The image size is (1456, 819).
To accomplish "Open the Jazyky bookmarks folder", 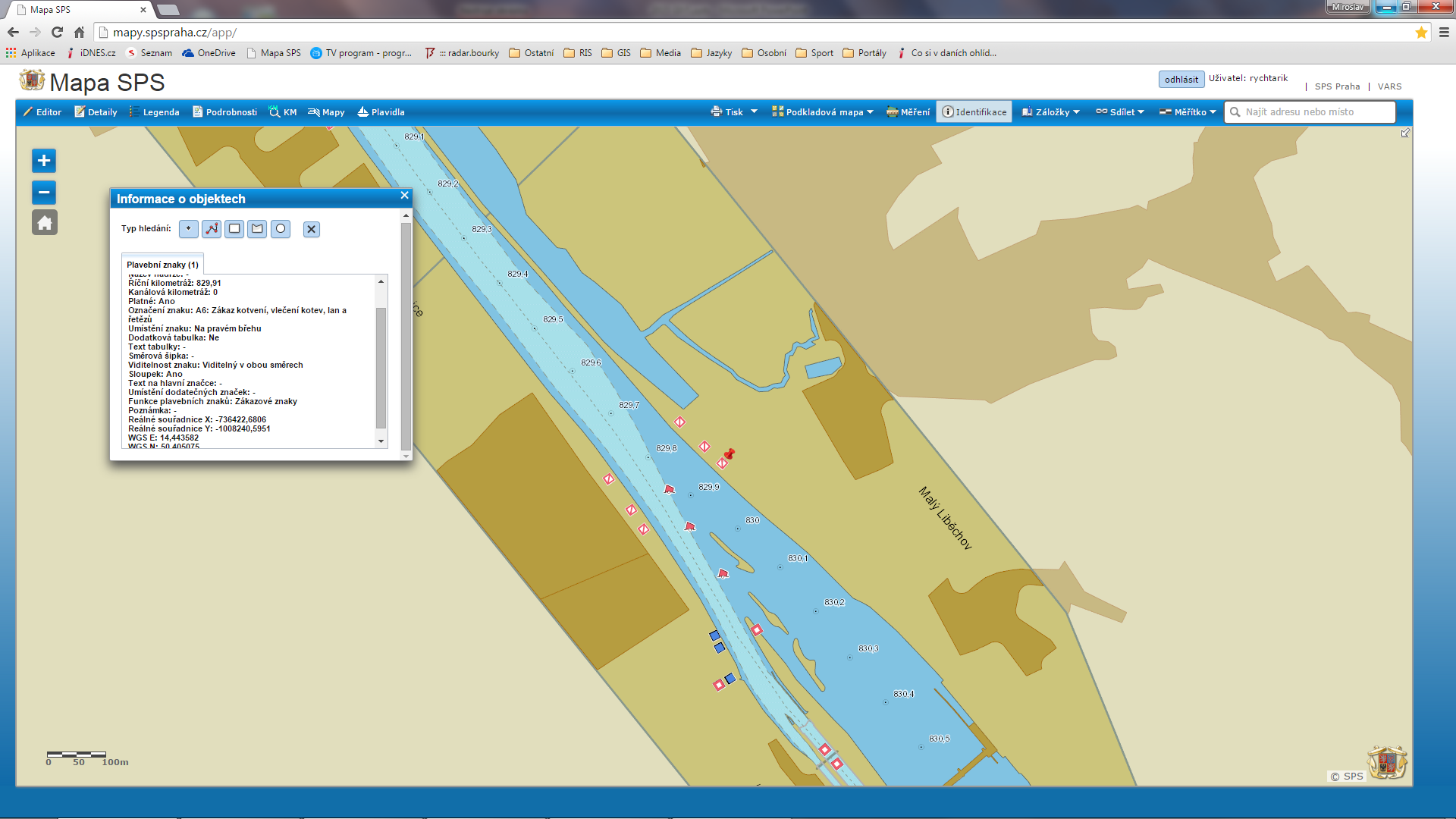I will pyautogui.click(x=711, y=53).
